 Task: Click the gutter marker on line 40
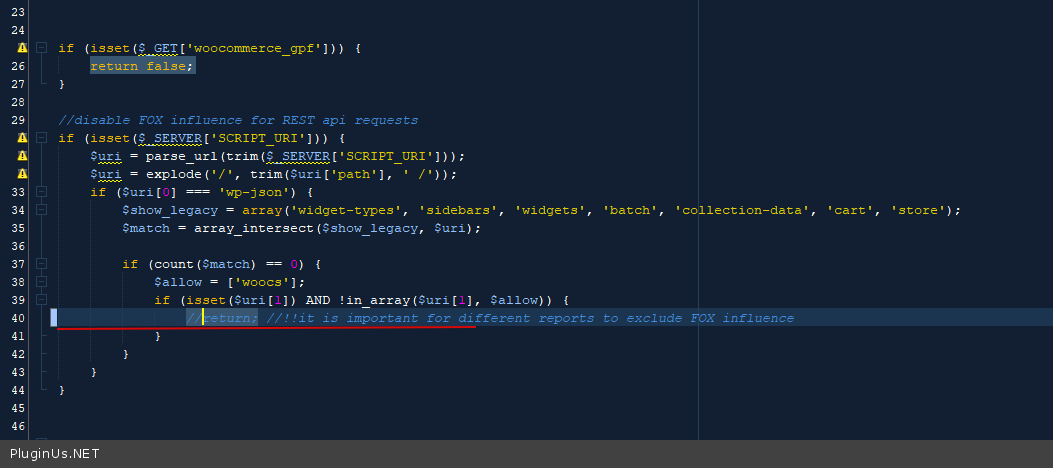[54, 318]
